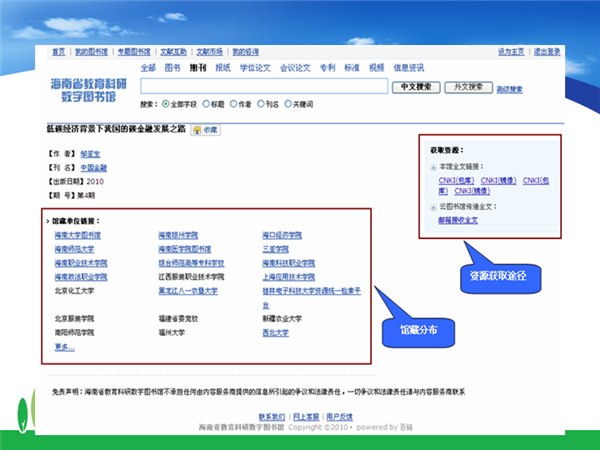The image size is (600, 450).
Task: Select the 关键词 radio button
Action: pos(288,104)
